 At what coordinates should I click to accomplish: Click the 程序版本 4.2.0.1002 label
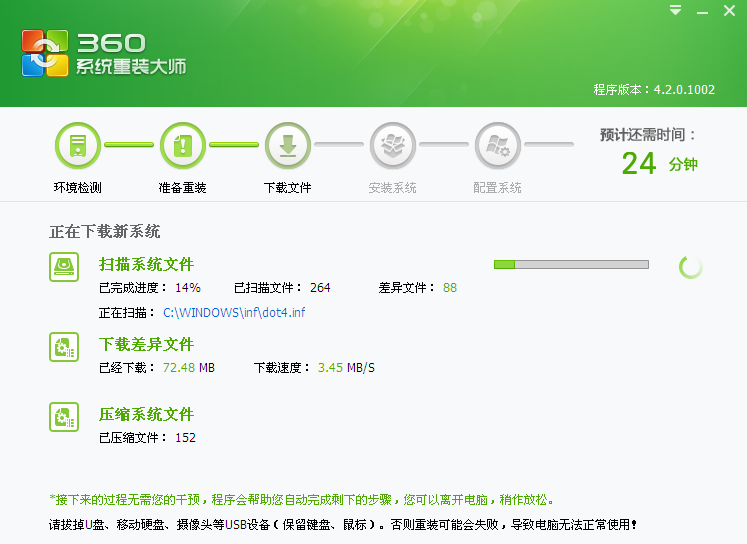pos(654,89)
